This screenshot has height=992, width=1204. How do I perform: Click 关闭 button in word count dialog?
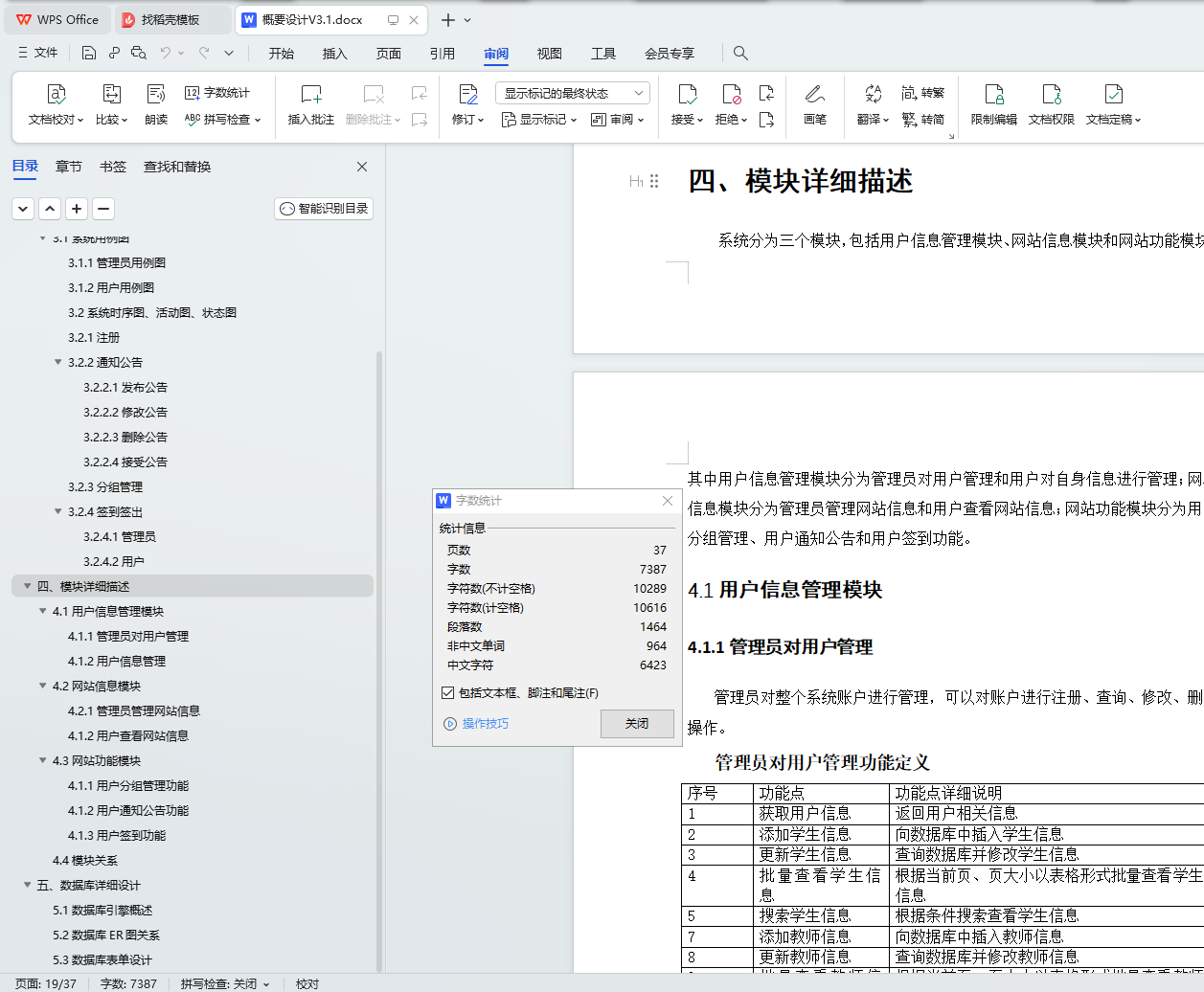coord(637,723)
